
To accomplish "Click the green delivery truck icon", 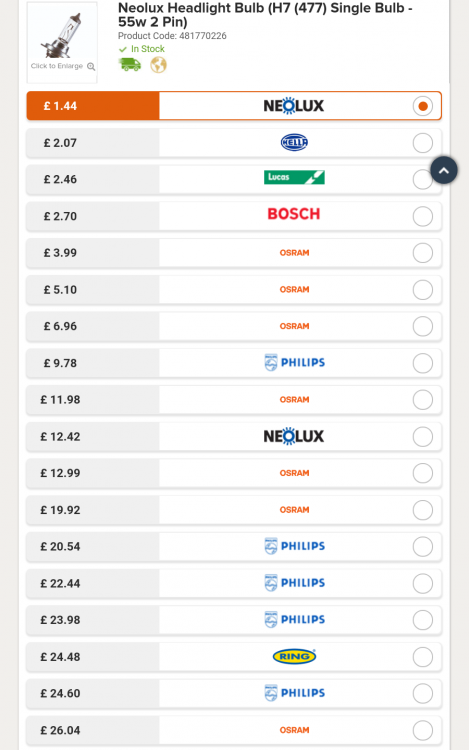I will [x=130, y=64].
